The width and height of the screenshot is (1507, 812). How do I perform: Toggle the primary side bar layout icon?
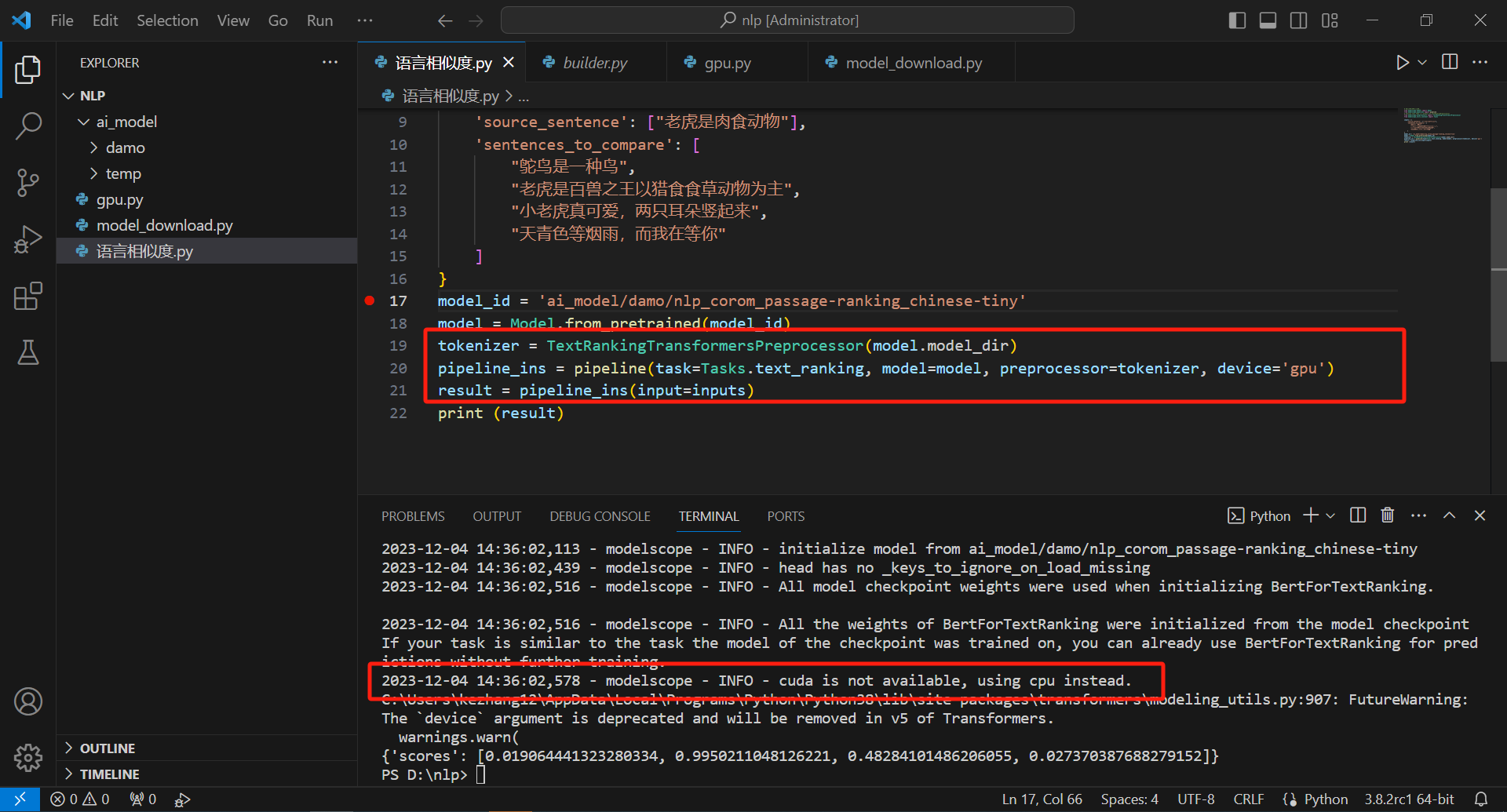(1237, 20)
